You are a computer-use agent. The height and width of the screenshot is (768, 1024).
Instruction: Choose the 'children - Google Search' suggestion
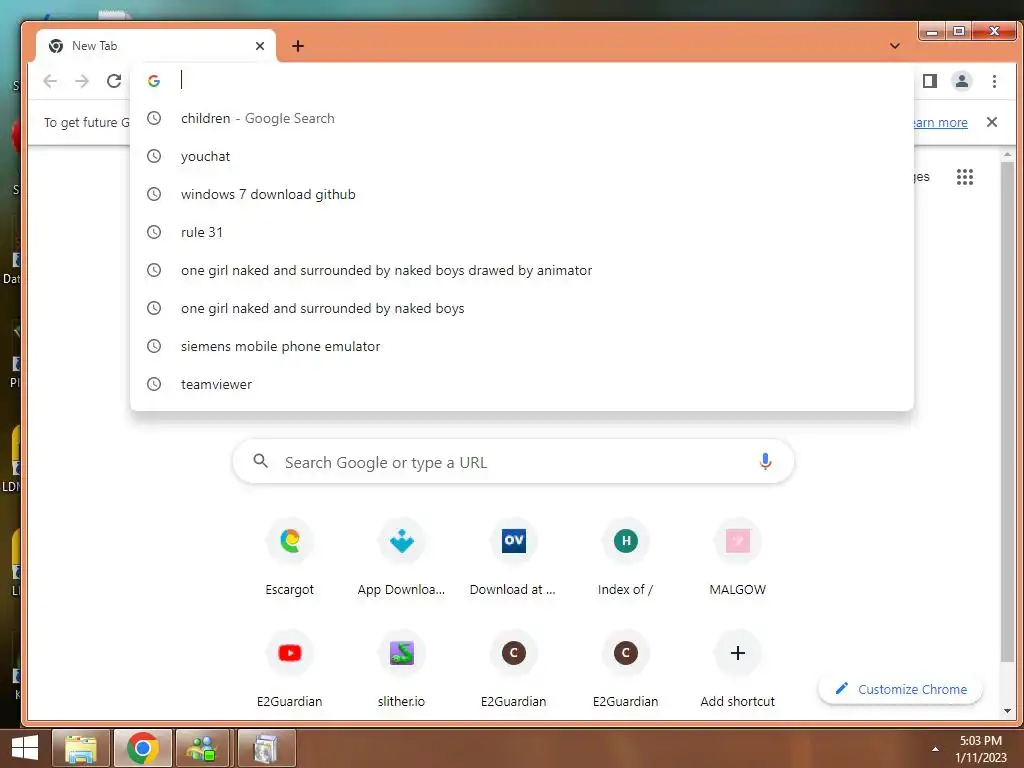coord(522,118)
